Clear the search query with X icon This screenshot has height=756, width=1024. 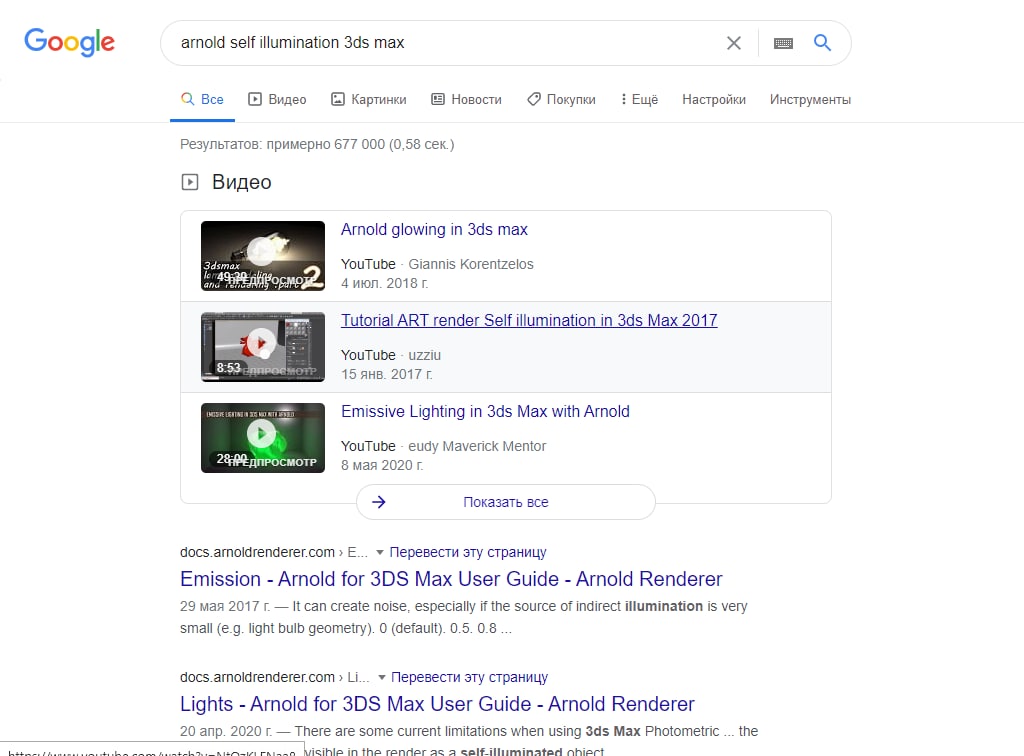pos(733,43)
